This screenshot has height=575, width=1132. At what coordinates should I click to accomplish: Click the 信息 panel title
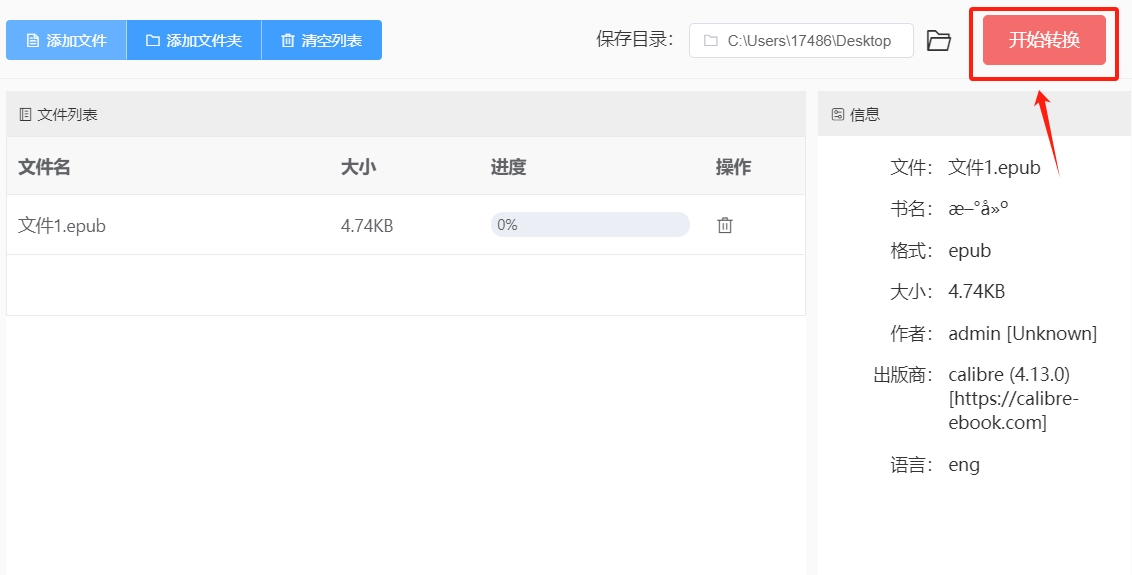pos(865,114)
